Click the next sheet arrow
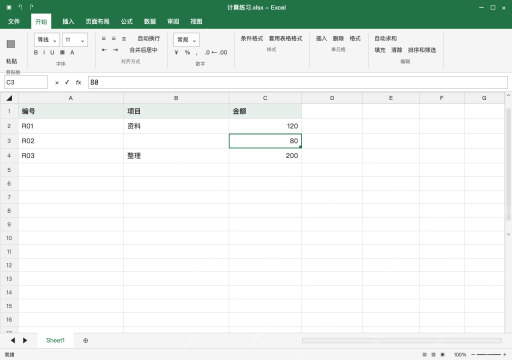Screen dimensions: 512x360 click(x=25, y=340)
